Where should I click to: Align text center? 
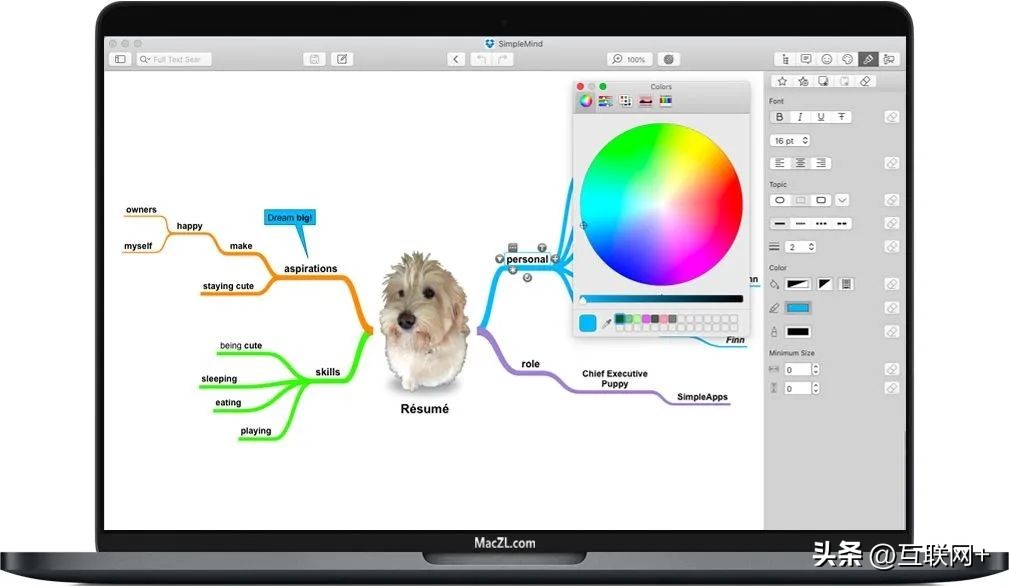tap(801, 163)
